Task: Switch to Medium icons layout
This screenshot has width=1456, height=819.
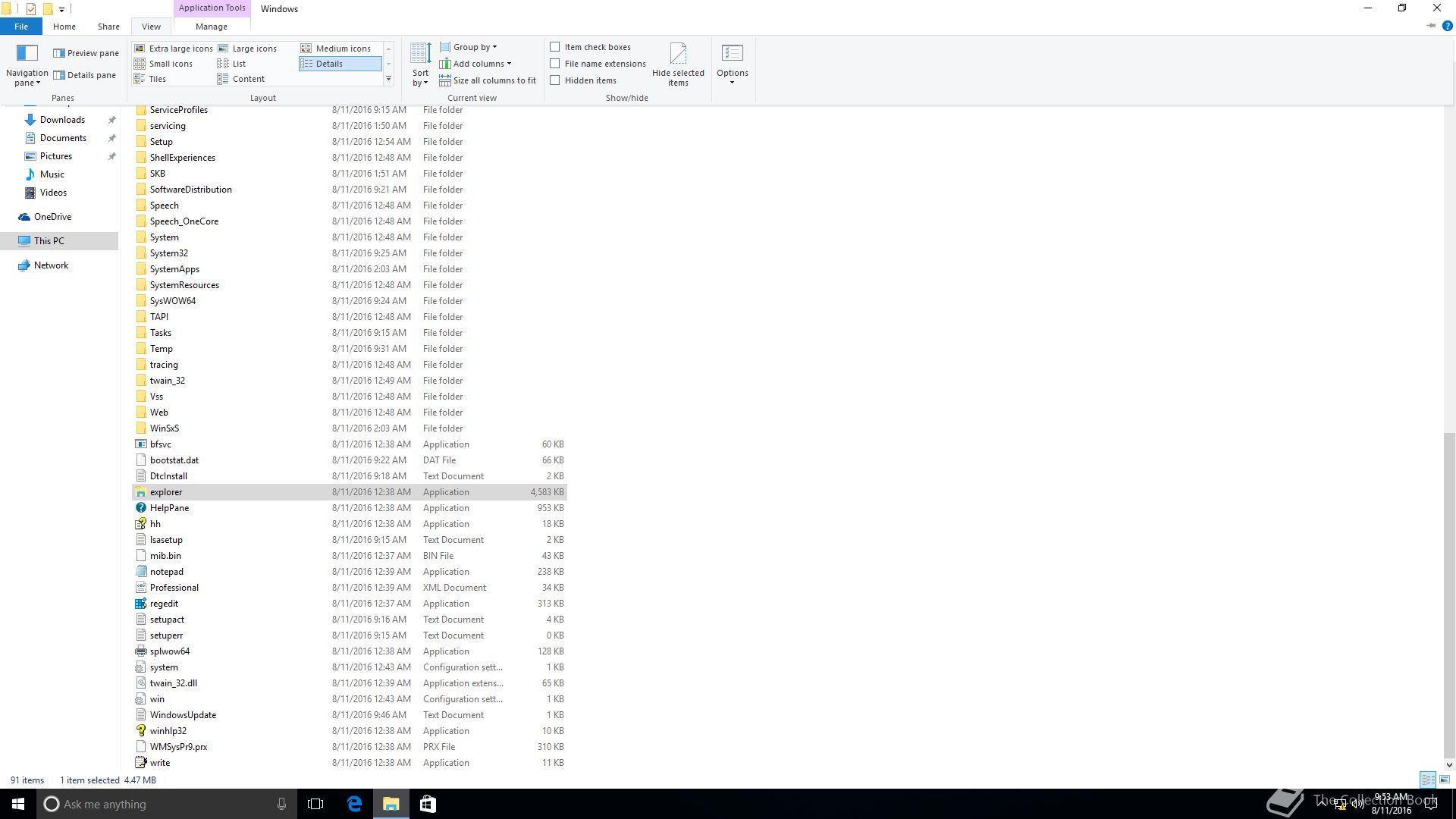Action: point(336,49)
